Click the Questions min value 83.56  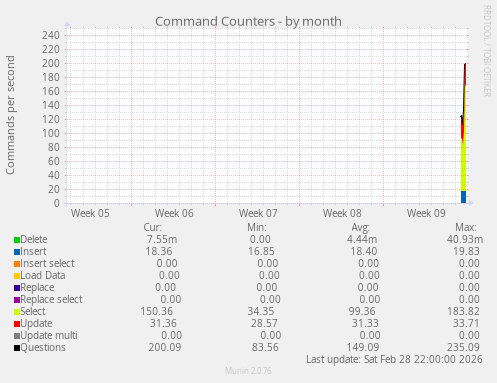[265, 347]
